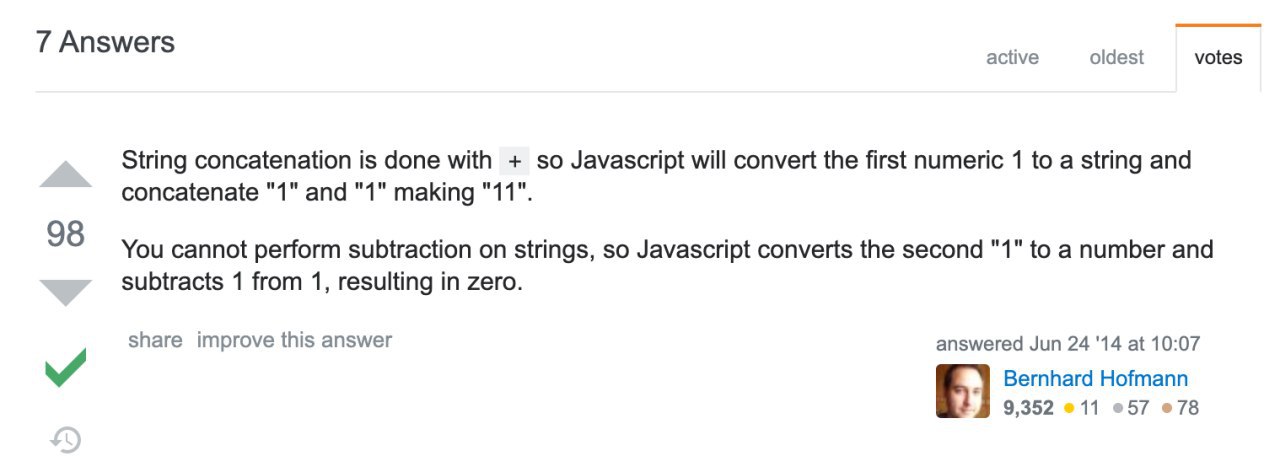Click the paragraph starting 'You cannot perform subtraction'
This screenshot has width=1280, height=472.
667,265
